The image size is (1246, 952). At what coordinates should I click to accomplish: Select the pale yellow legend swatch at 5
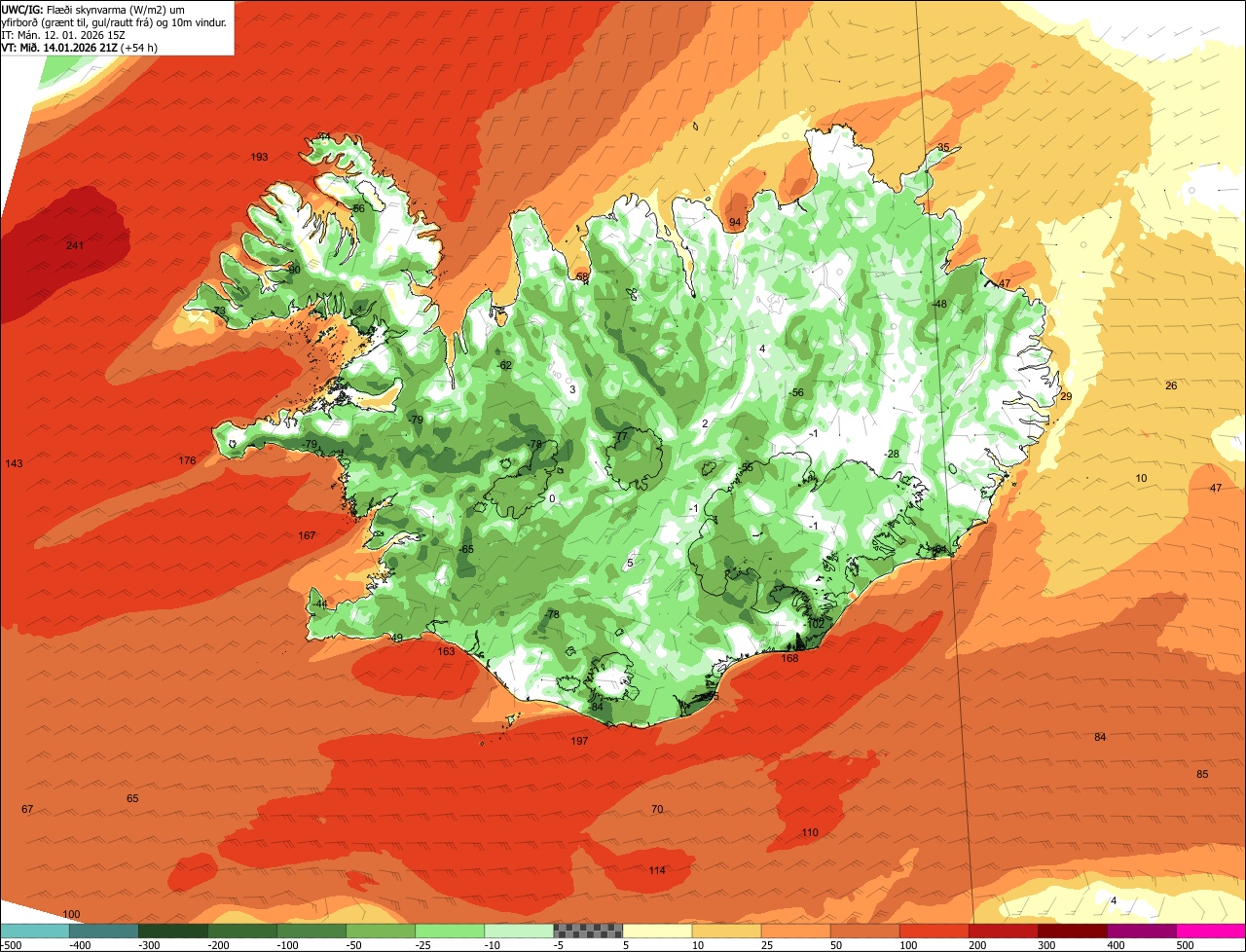(657, 931)
